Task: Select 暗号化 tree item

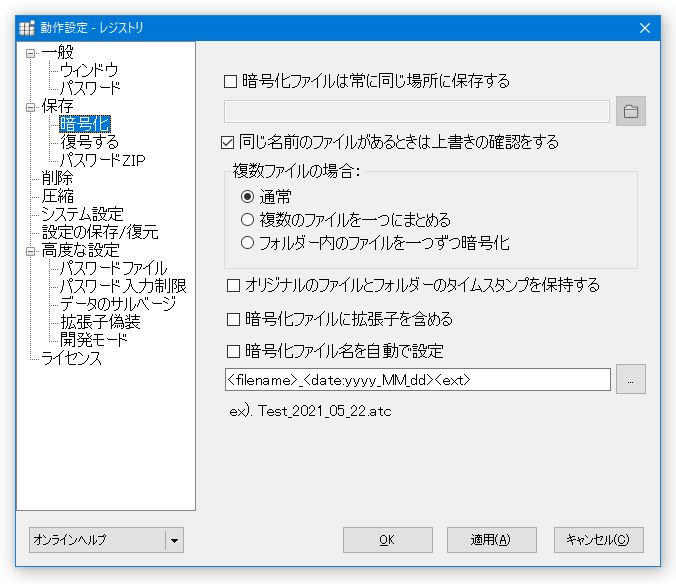Action: pos(85,124)
